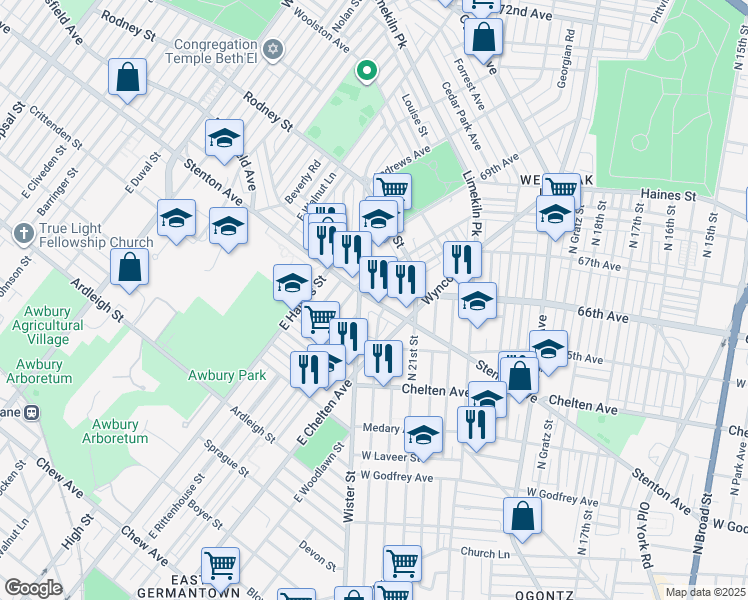Viewport: 748px width, 600px height.
Task: Click True Light Fellowship Church cross icon
Action: click(x=24, y=234)
